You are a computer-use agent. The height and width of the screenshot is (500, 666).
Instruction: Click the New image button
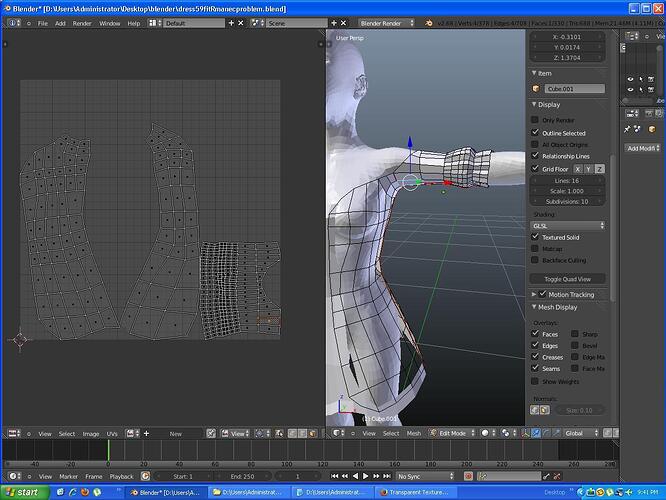tap(176, 434)
